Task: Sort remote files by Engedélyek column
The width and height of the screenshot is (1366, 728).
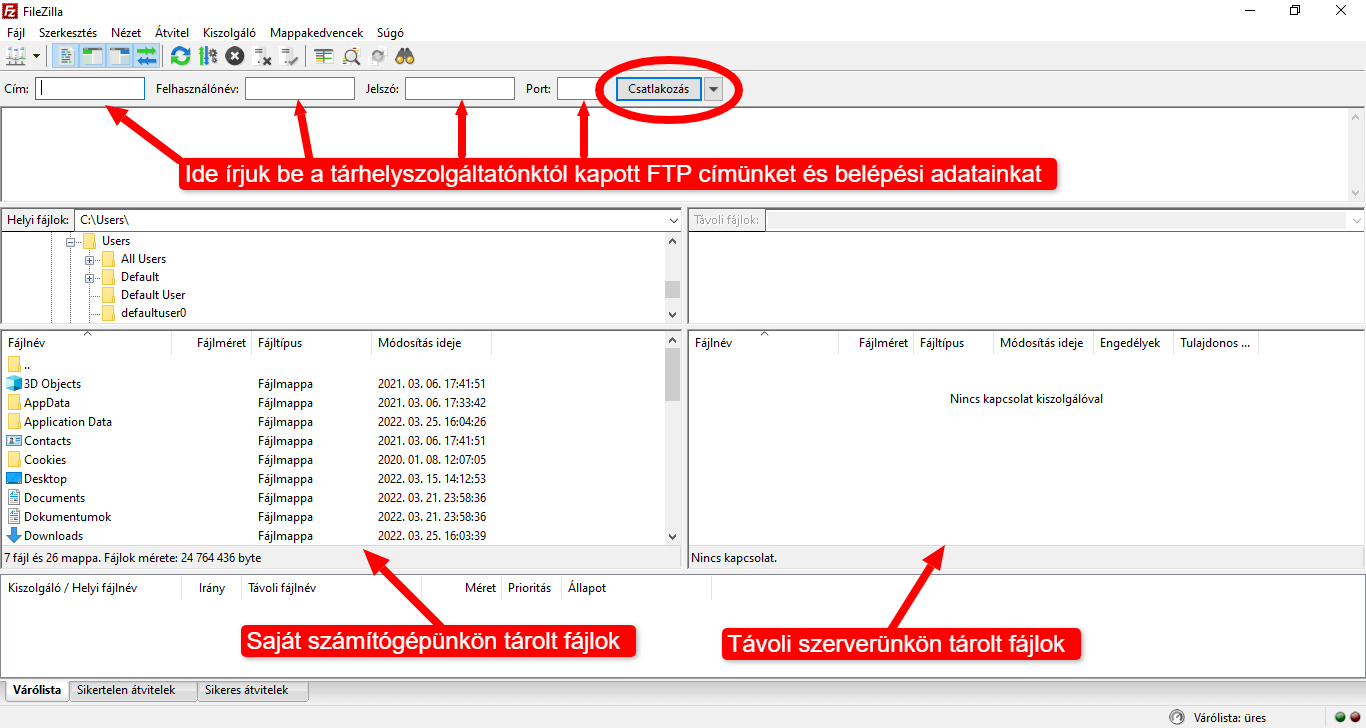Action: (1133, 343)
